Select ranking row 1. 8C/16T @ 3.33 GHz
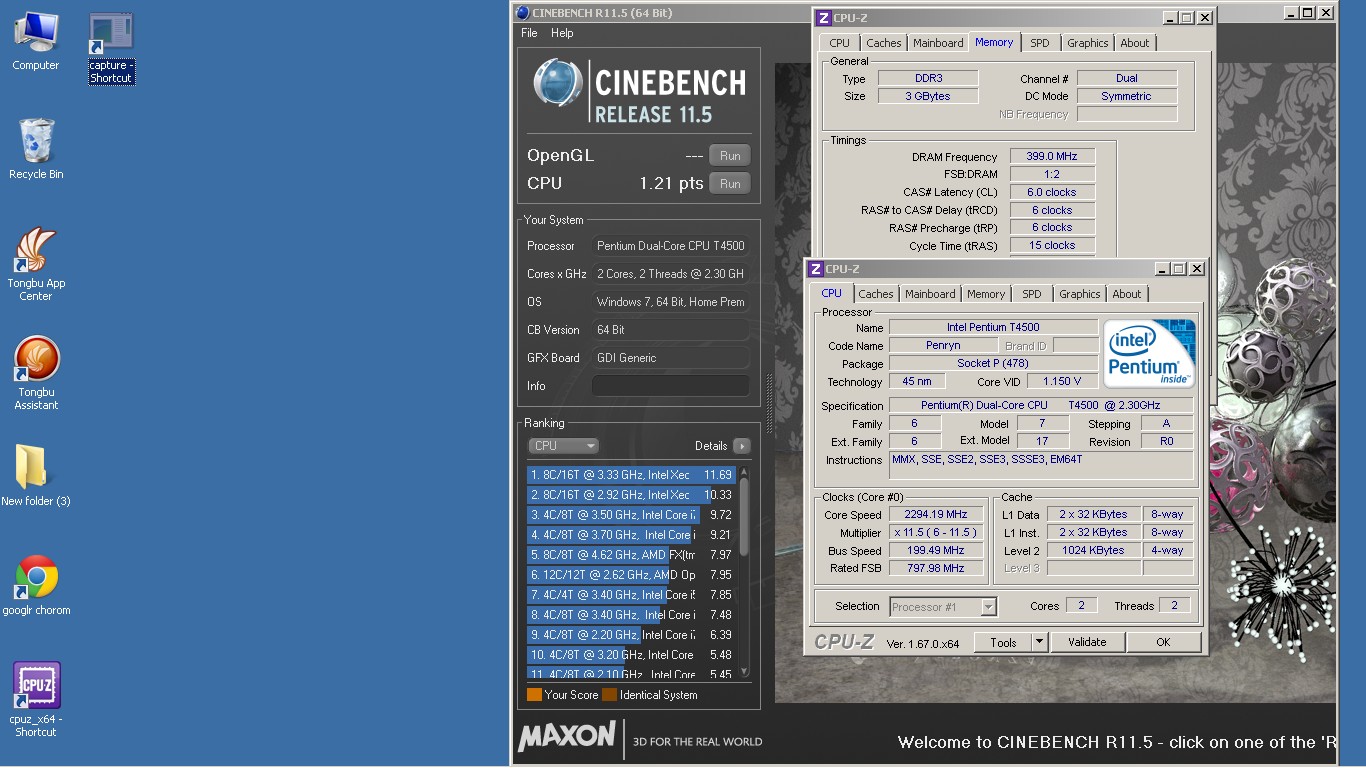The width and height of the screenshot is (1366, 768). [631, 475]
